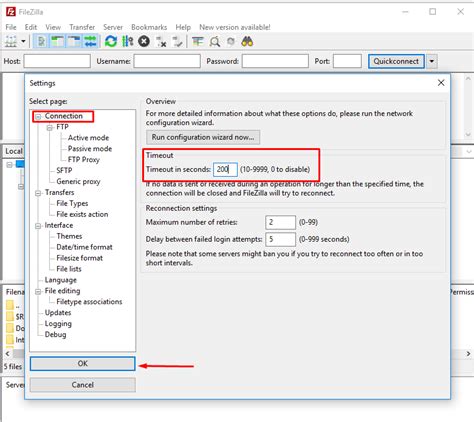Open Quickconnect history dropdown arrow
This screenshot has height=422, width=474.
(432, 61)
